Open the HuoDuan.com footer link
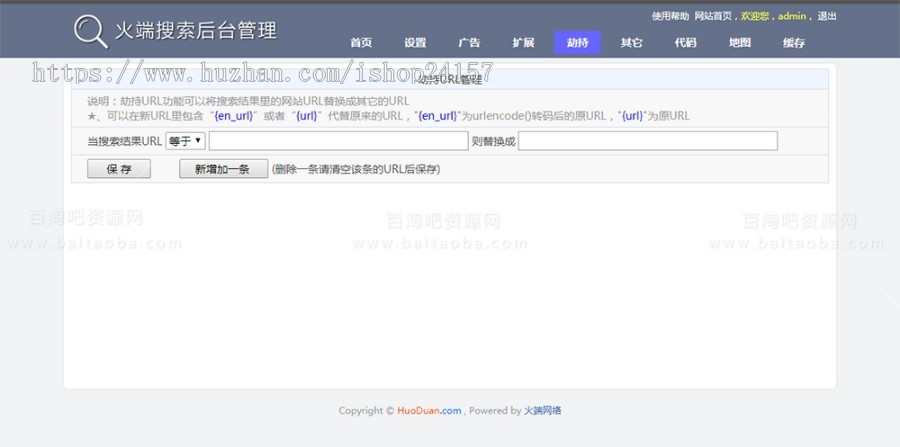Image resolution: width=900 pixels, height=447 pixels. coord(429,410)
